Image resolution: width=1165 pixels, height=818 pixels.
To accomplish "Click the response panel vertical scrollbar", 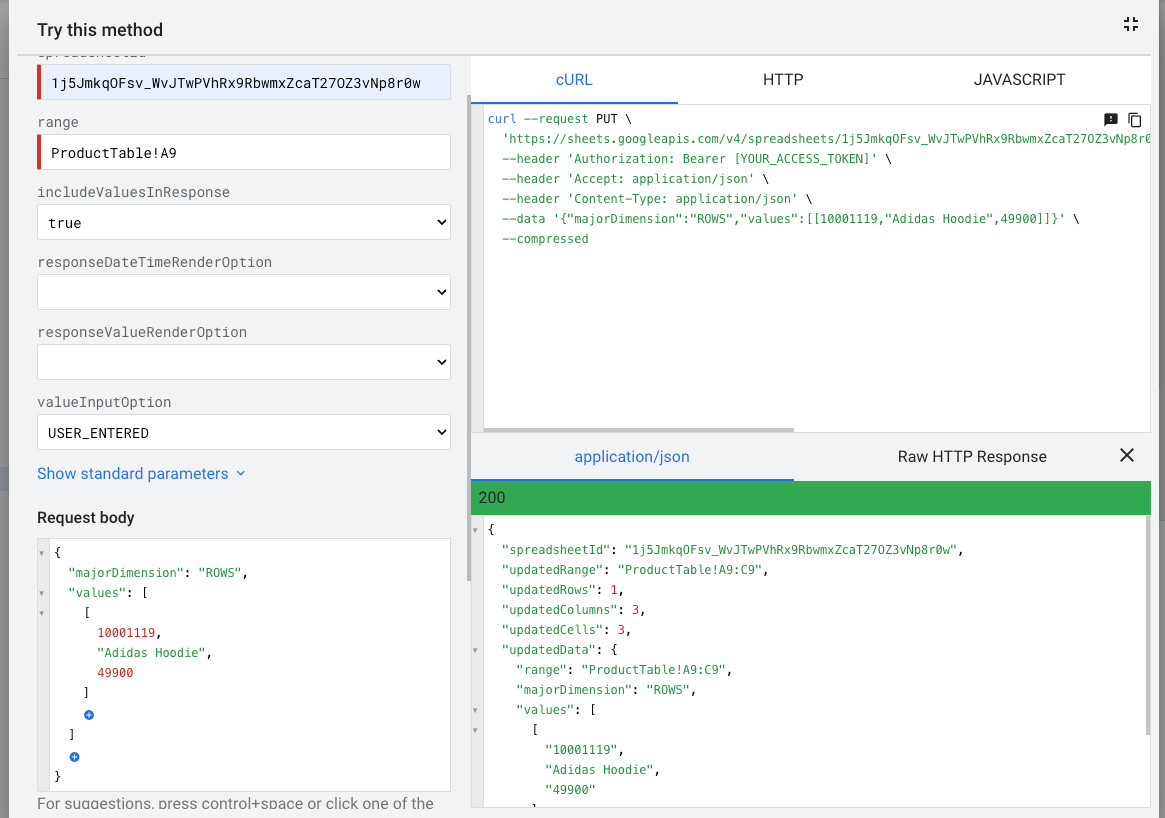I will (x=1148, y=624).
